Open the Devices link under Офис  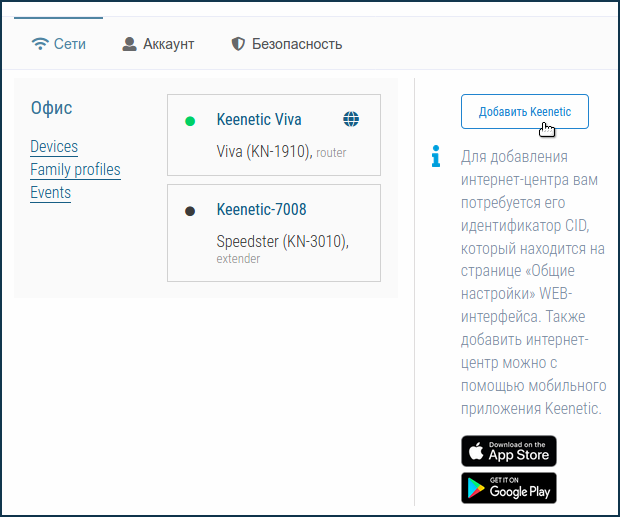[54, 147]
